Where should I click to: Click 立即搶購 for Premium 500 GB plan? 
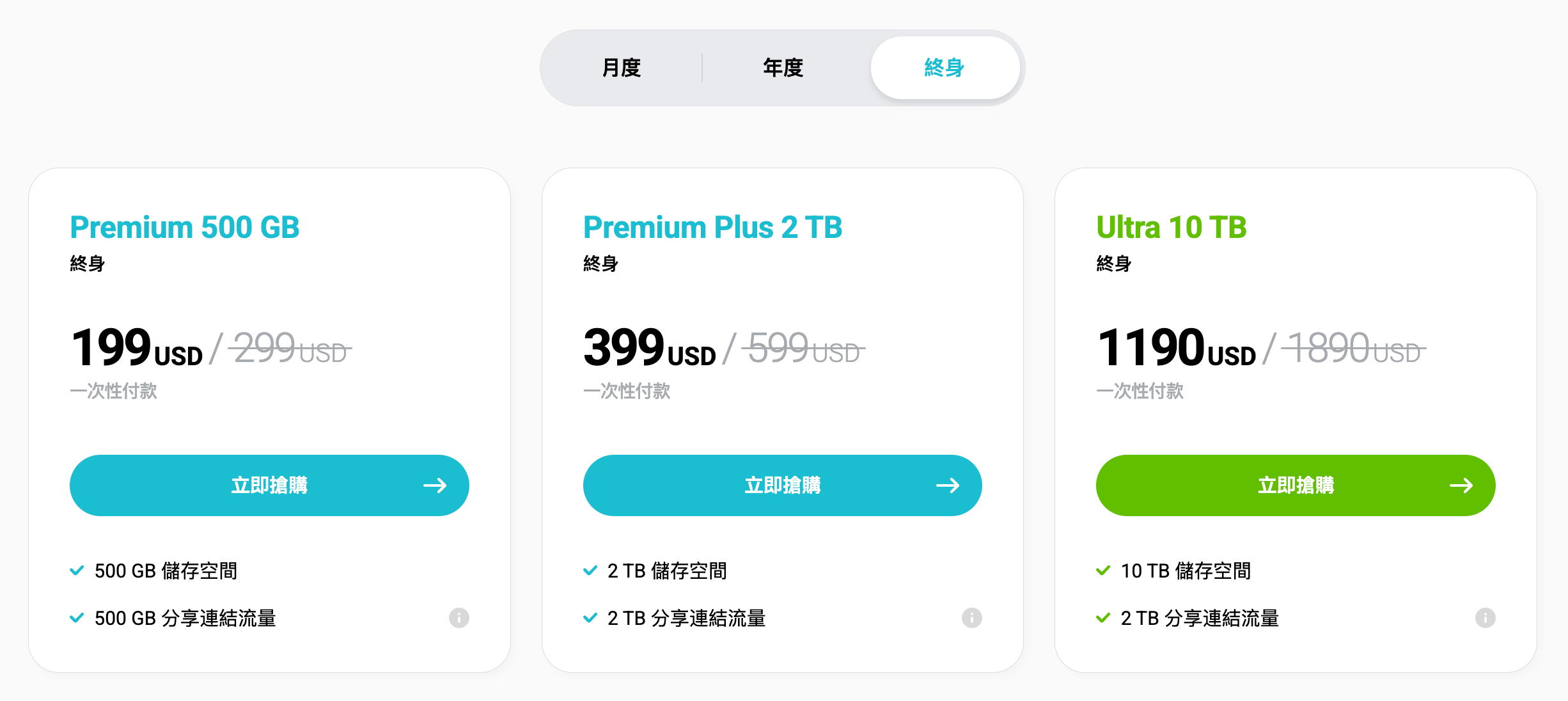pyautogui.click(x=269, y=485)
